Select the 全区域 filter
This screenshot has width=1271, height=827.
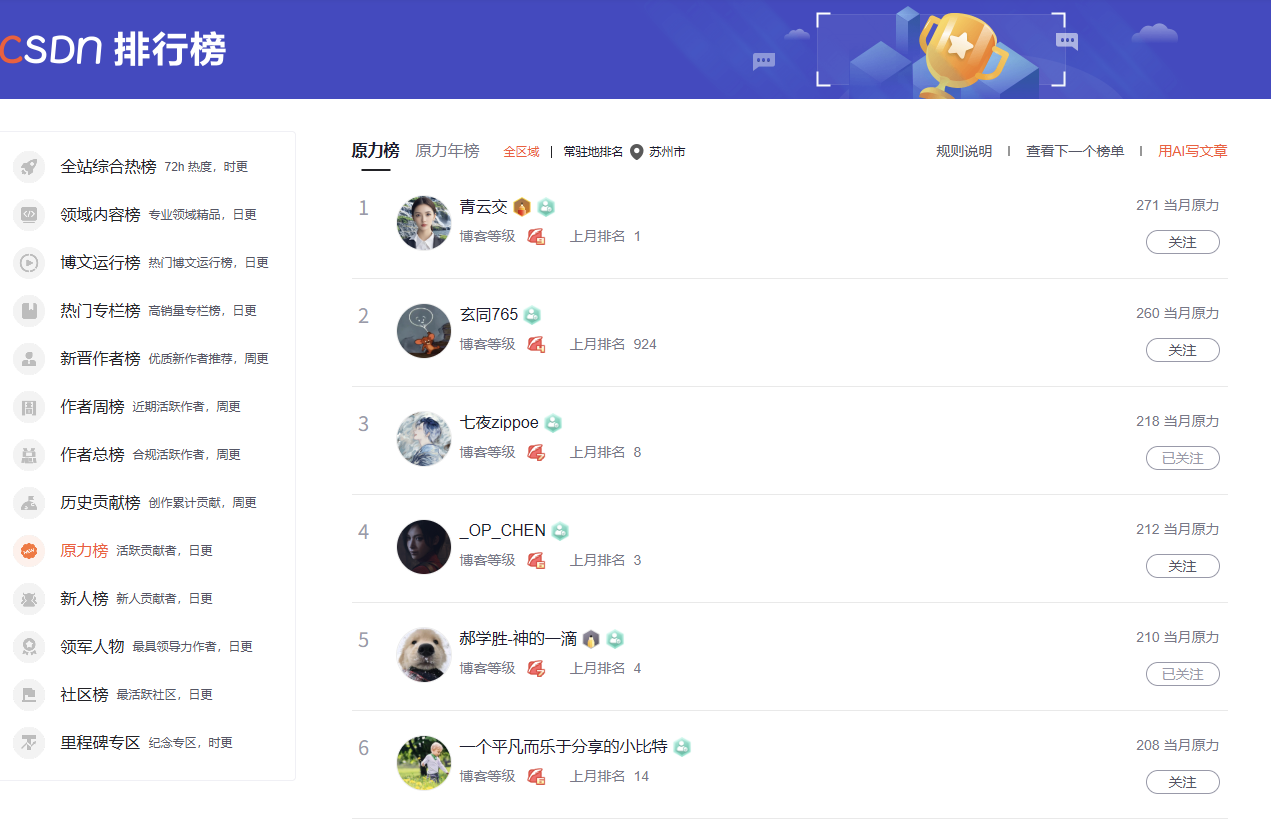coord(521,152)
